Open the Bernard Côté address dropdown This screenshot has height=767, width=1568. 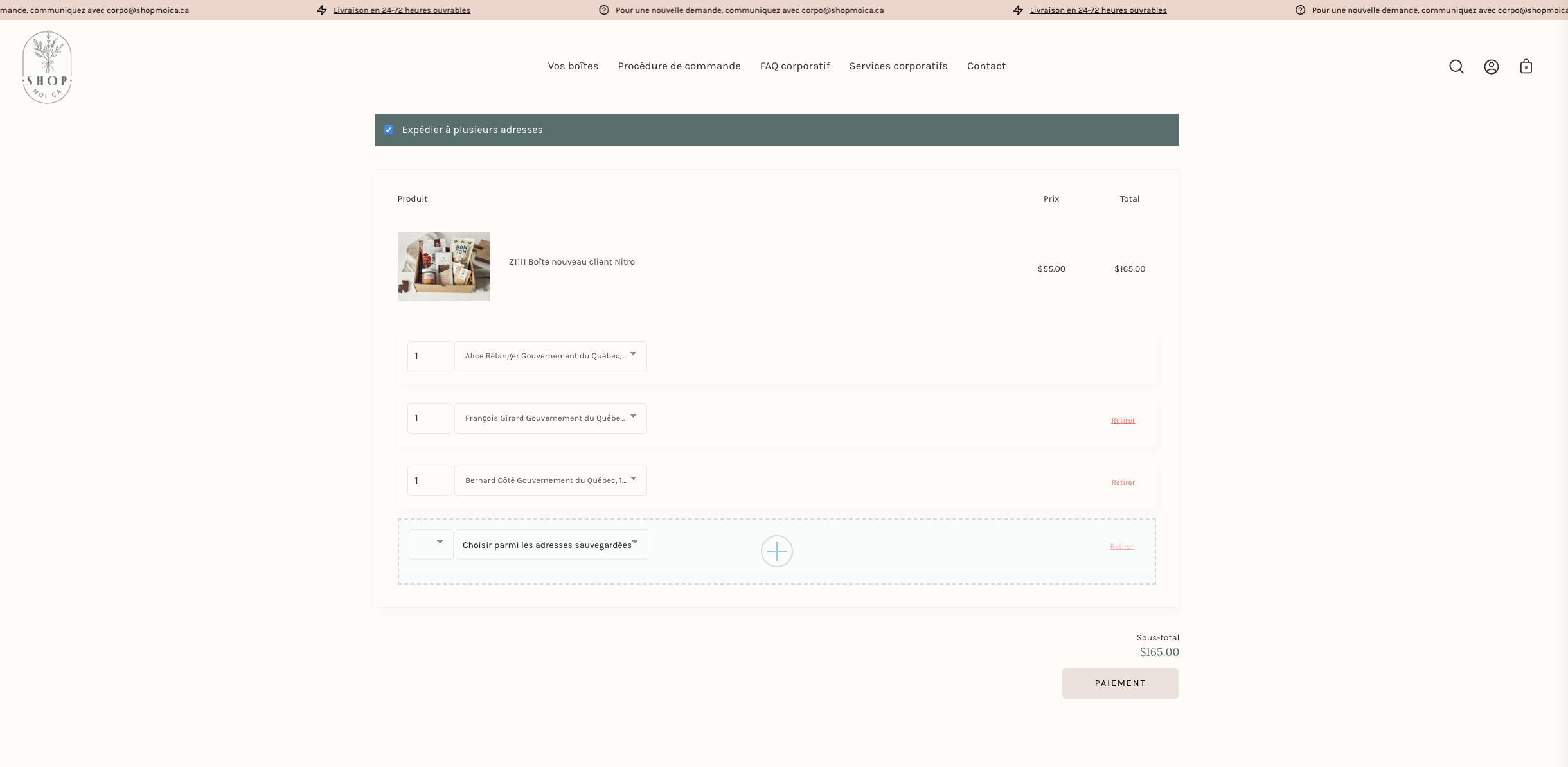tap(551, 480)
